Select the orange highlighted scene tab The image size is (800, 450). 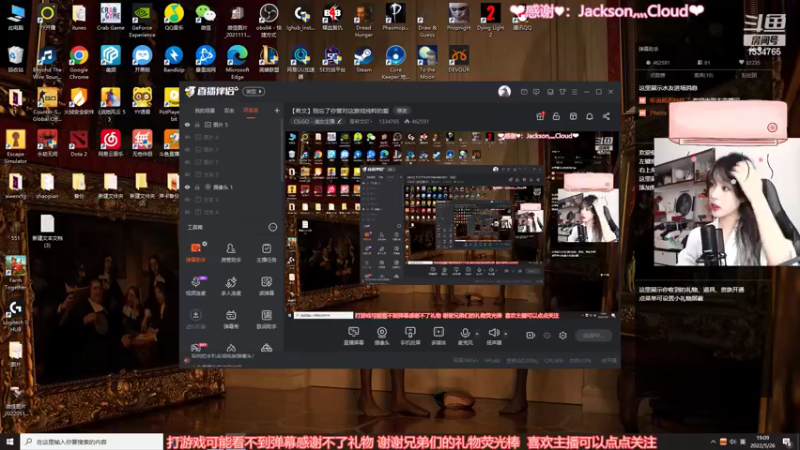tap(251, 110)
